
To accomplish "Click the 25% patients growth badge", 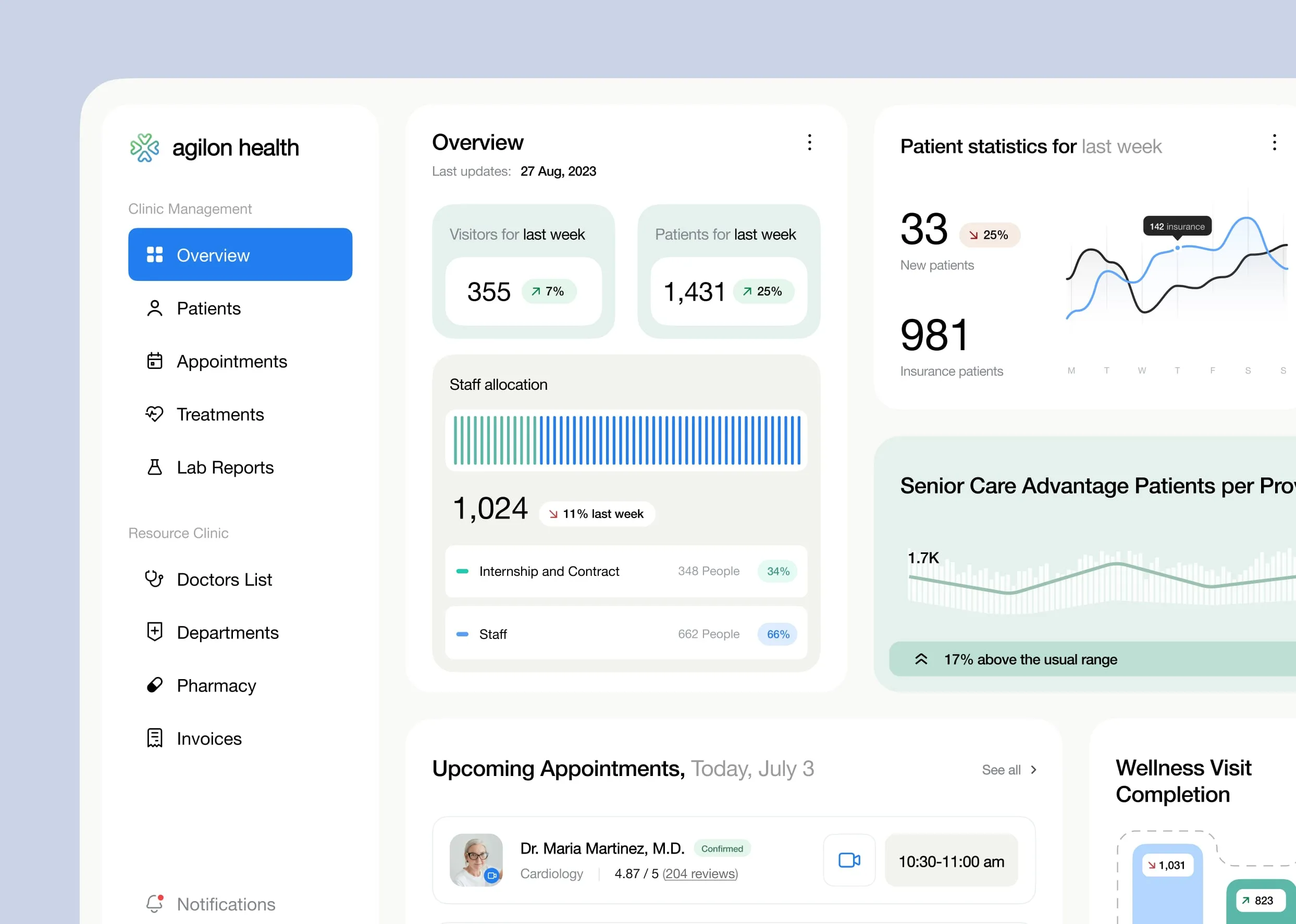I will (763, 291).
